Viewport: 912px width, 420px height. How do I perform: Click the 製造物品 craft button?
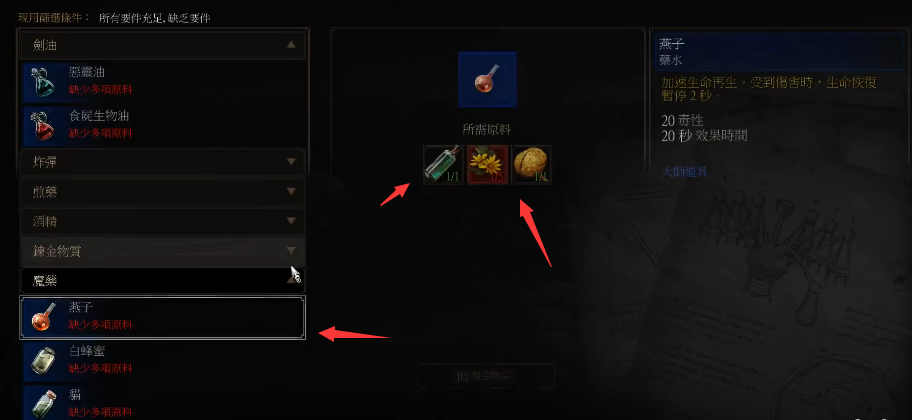click(486, 376)
